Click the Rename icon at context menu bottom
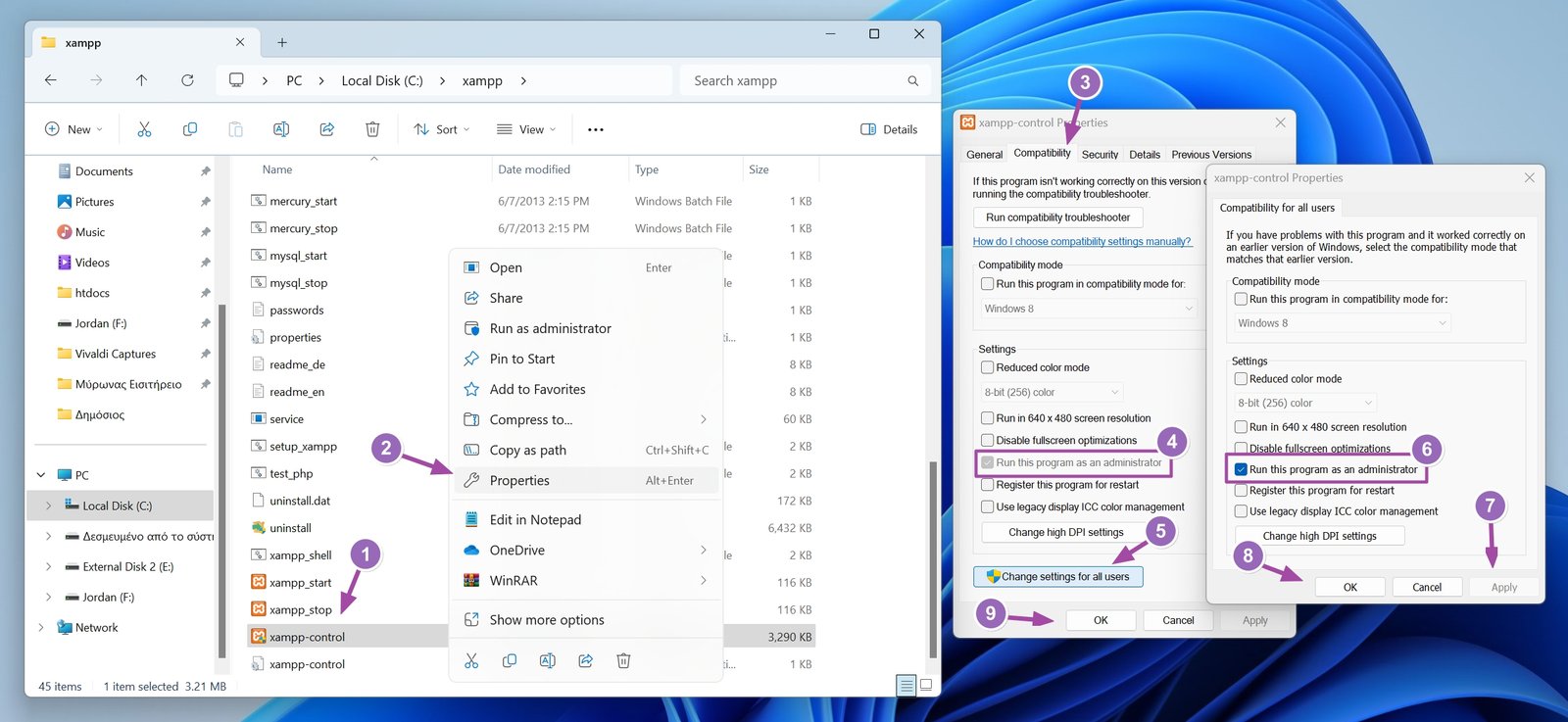This screenshot has width=1568, height=722. [548, 661]
